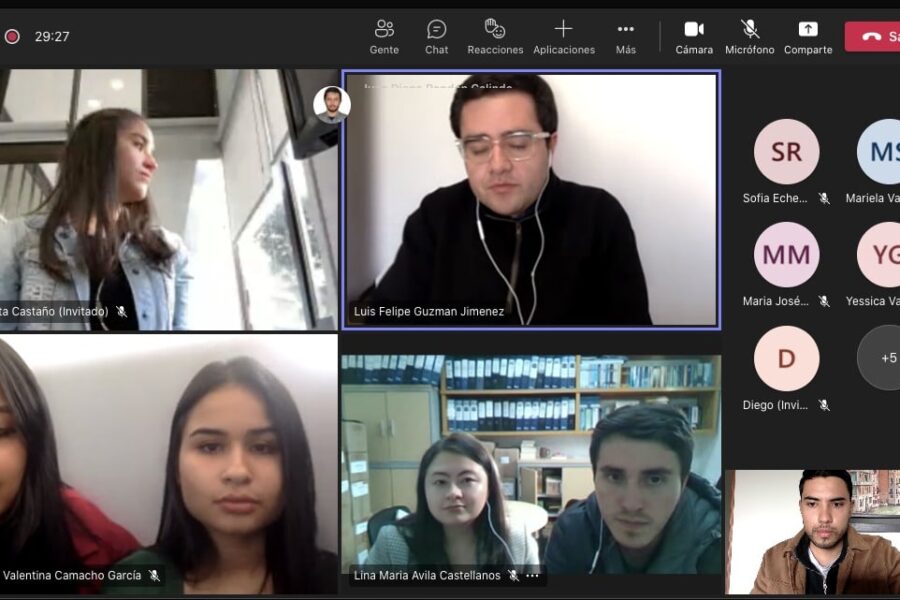The width and height of the screenshot is (900, 600).
Task: Click the Comparte screen share button
Action: point(808,37)
